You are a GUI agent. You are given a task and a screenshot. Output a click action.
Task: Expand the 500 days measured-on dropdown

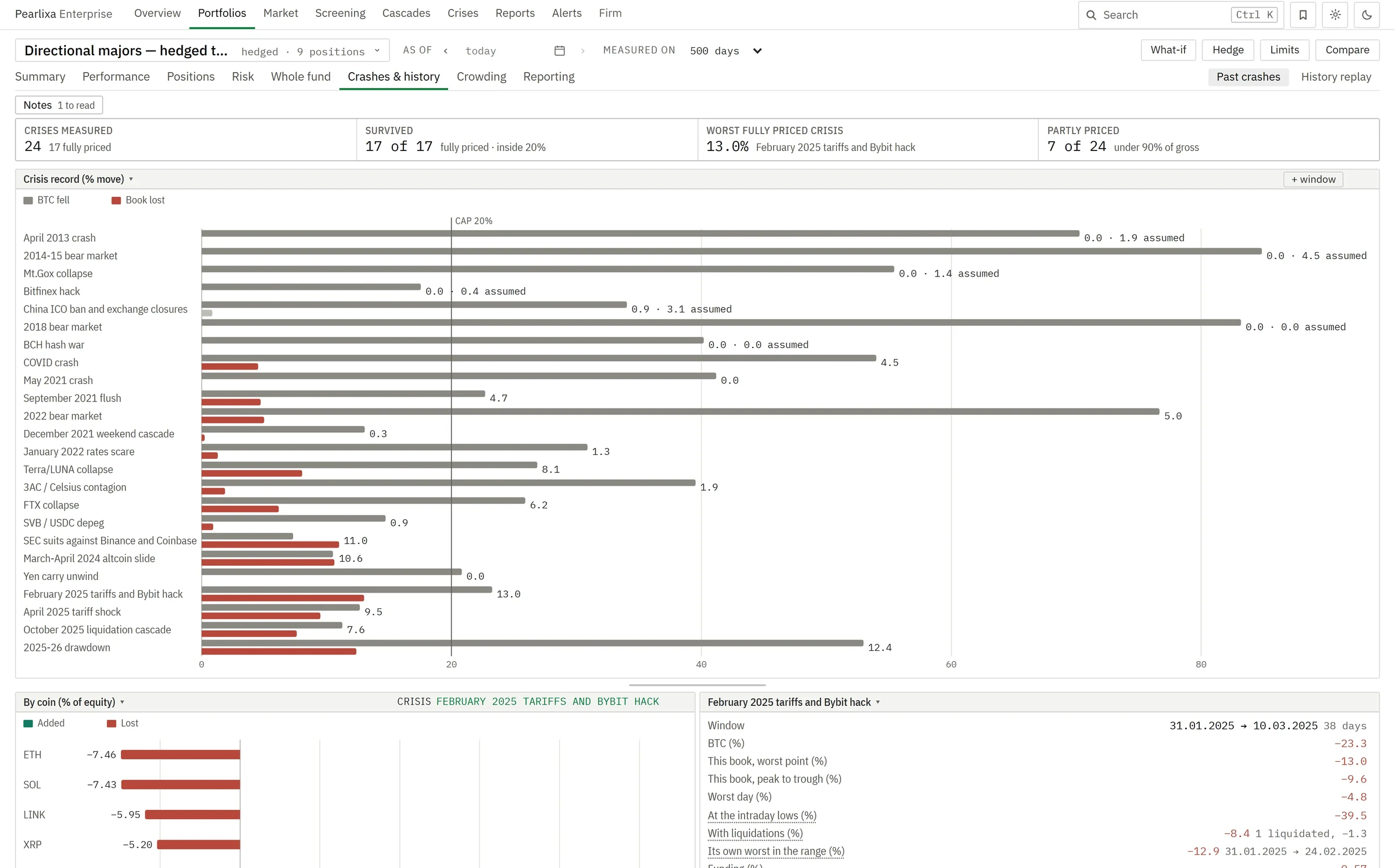(725, 51)
